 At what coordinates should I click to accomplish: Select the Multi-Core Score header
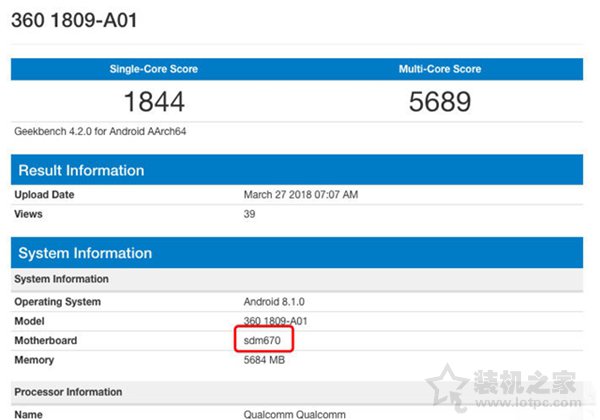440,69
